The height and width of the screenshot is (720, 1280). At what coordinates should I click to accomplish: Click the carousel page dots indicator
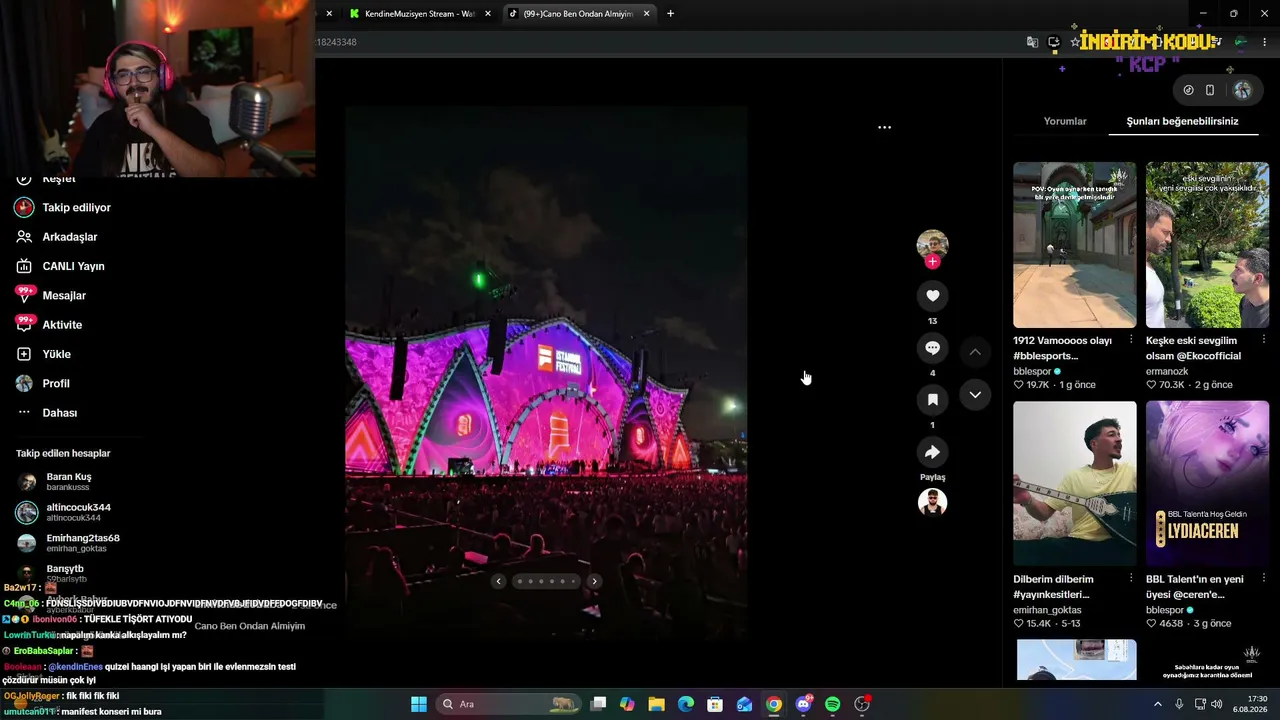(546, 581)
